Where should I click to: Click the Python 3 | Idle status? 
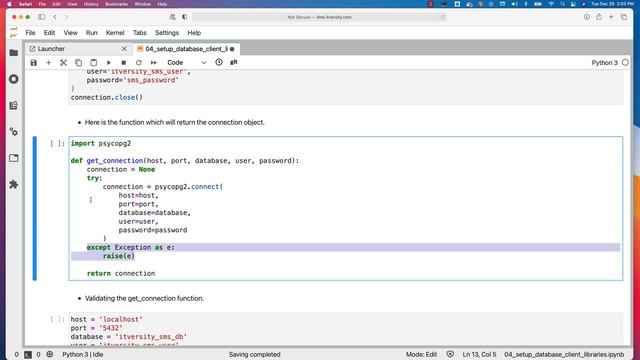pos(82,354)
